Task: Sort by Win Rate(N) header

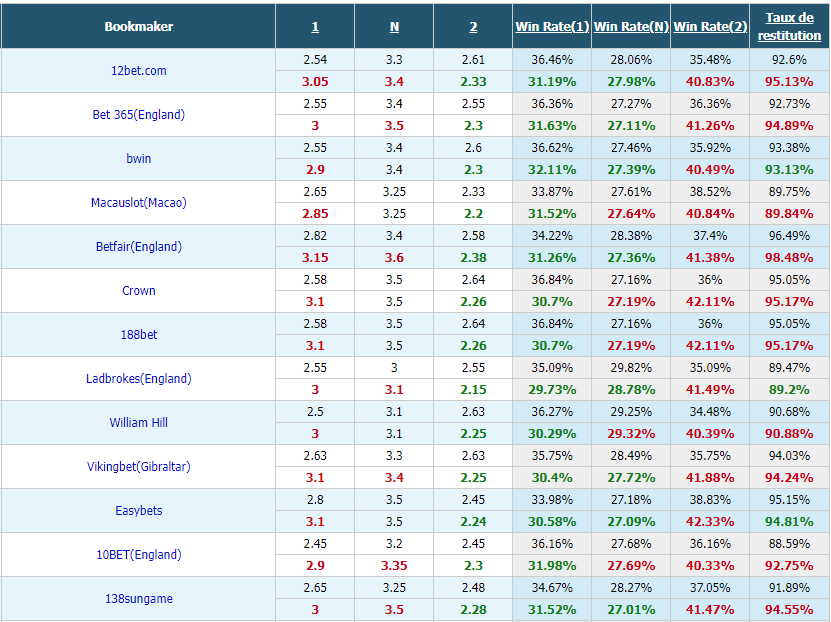Action: click(x=631, y=26)
